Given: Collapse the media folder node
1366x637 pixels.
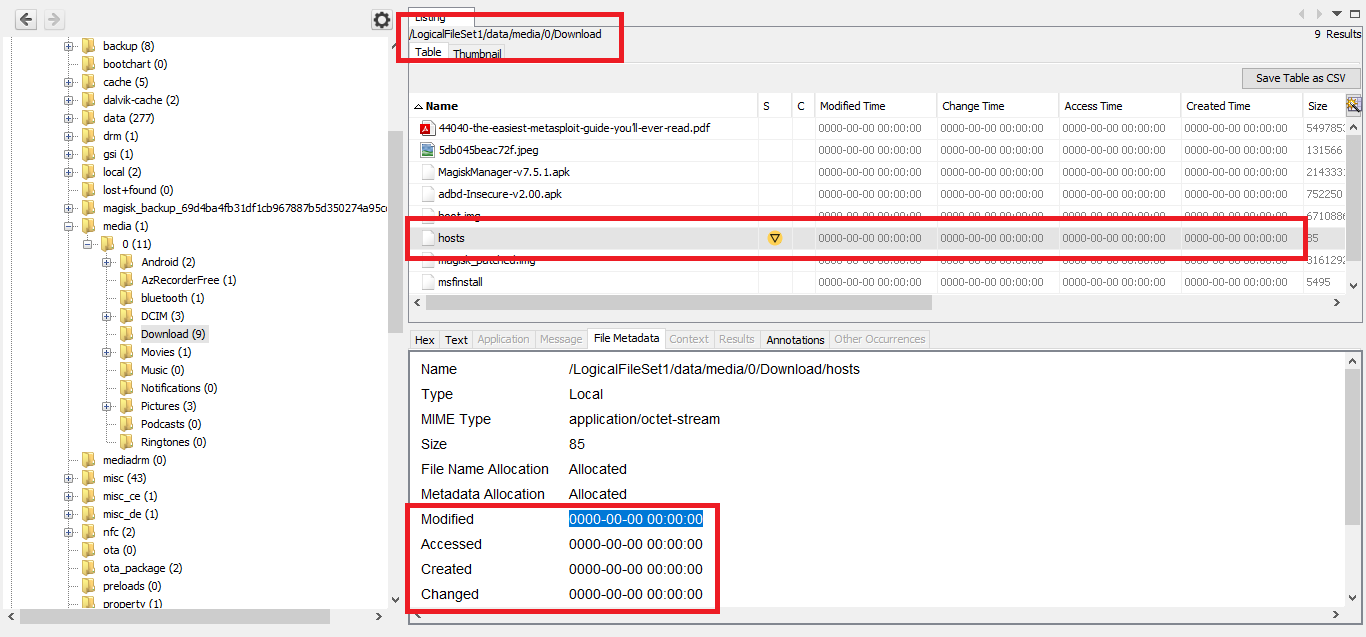Looking at the screenshot, I should [x=69, y=226].
